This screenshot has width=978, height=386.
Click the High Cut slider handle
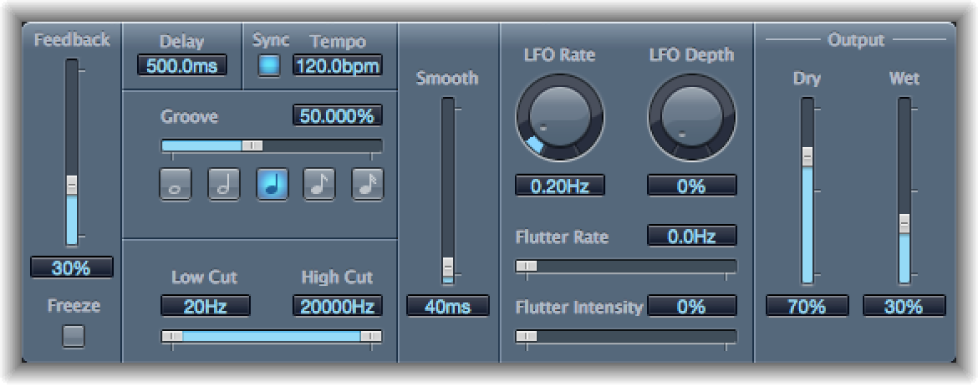coord(371,336)
